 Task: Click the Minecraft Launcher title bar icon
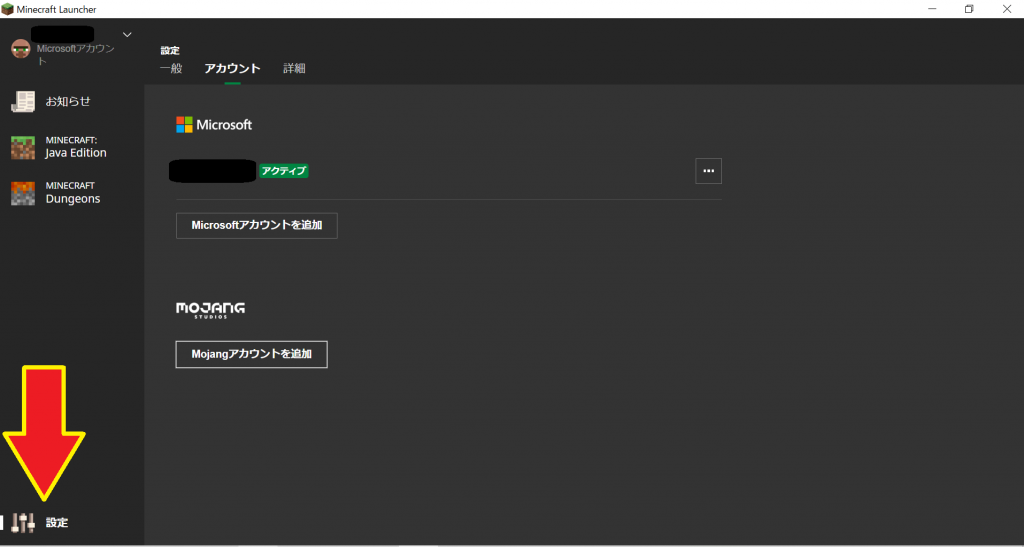click(x=8, y=9)
